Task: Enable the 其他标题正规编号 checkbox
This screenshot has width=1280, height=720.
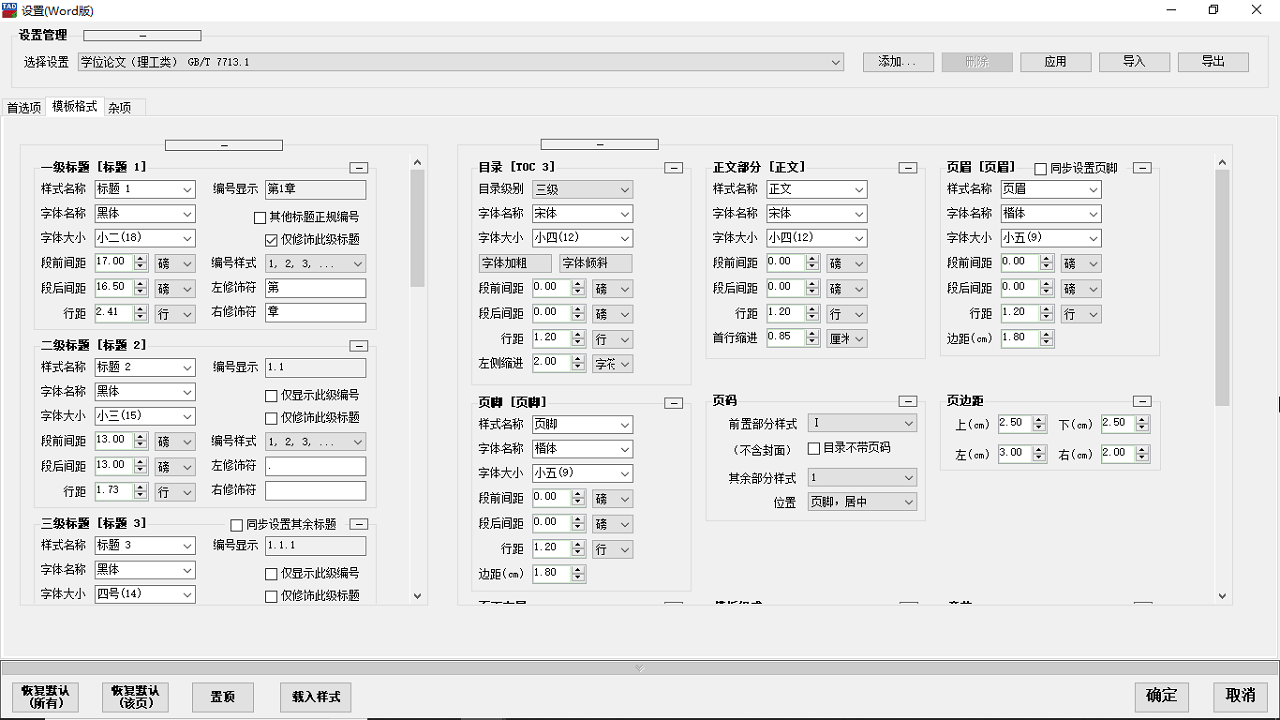Action: (x=258, y=217)
